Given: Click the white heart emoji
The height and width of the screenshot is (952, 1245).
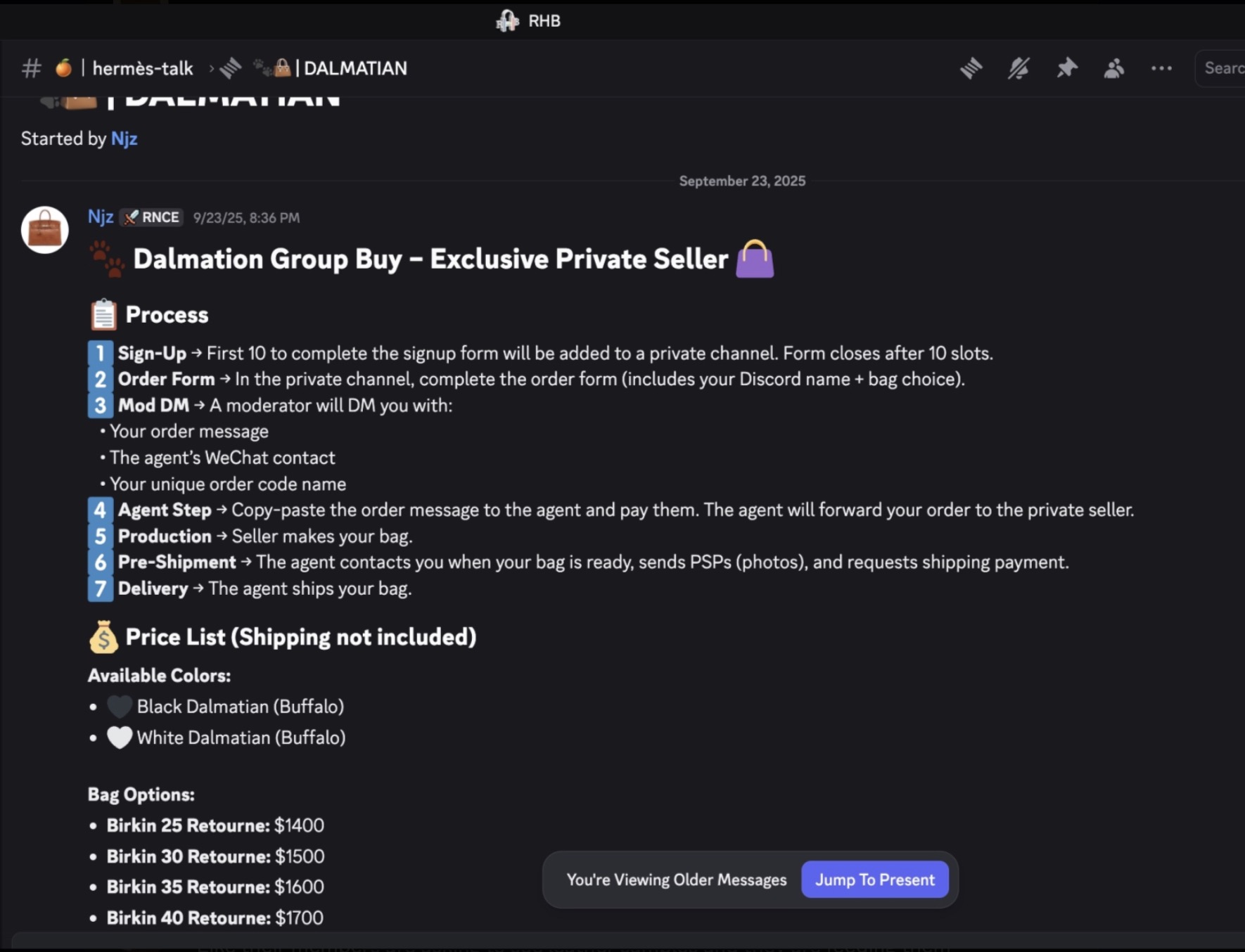Looking at the screenshot, I should (120, 738).
